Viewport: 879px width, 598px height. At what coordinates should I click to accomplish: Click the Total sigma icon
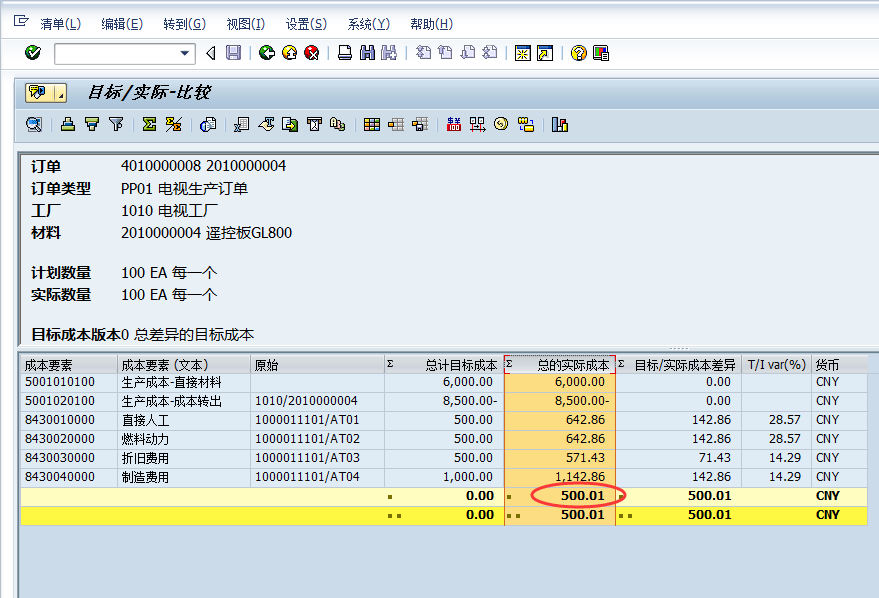tap(149, 124)
